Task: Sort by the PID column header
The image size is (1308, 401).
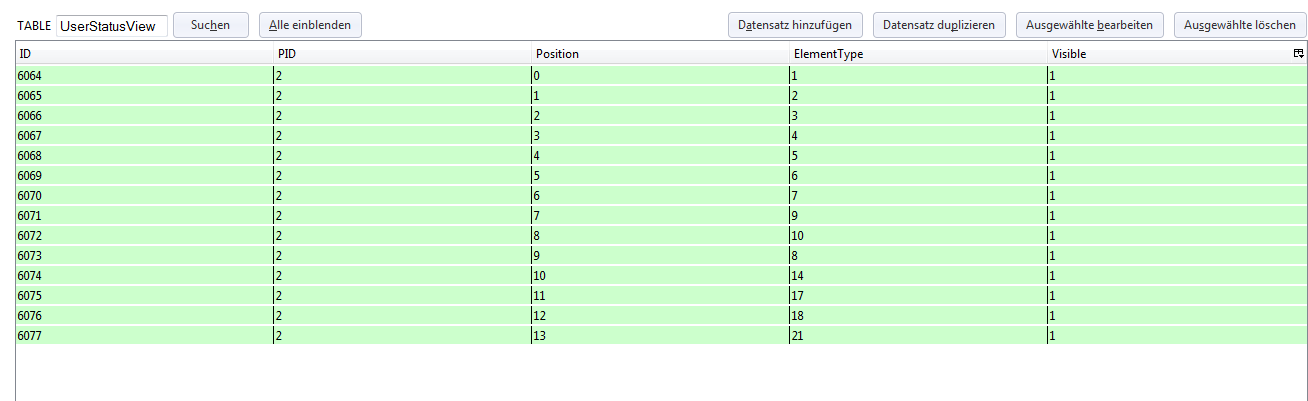Action: tap(403, 54)
